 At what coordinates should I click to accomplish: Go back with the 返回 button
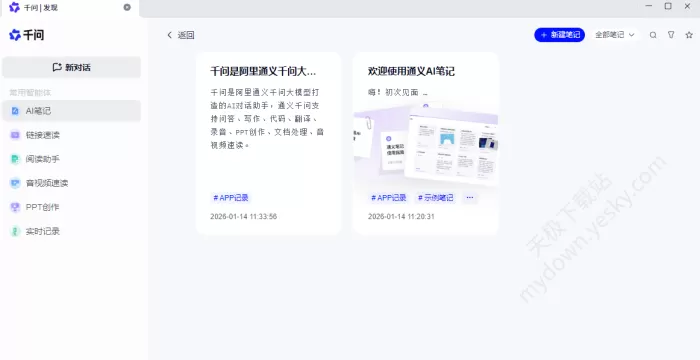(x=180, y=35)
